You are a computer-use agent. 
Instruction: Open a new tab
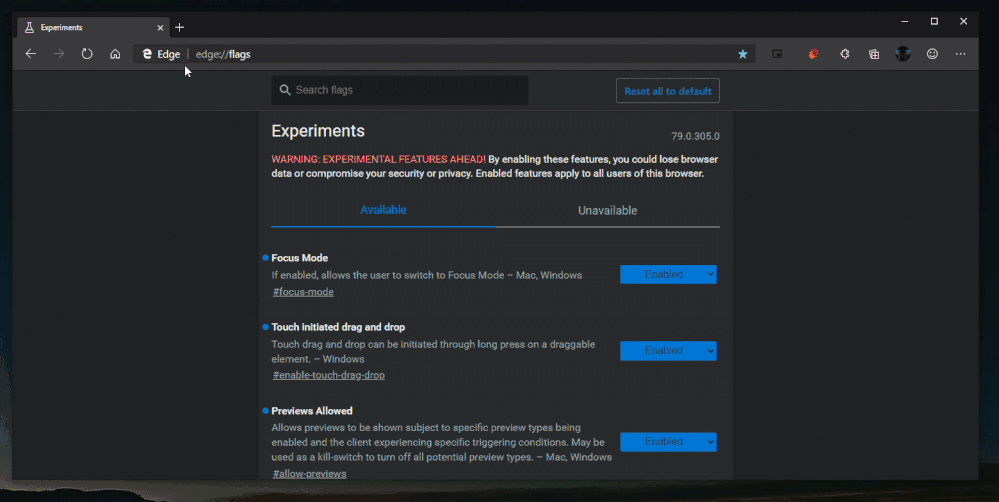click(180, 27)
